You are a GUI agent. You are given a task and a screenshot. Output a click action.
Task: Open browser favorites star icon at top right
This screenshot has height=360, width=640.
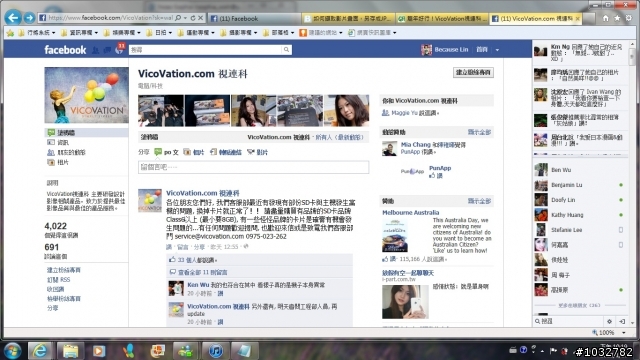(x=617, y=18)
